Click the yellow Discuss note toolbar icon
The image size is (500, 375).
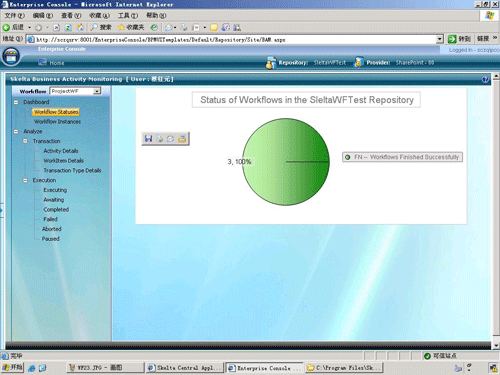pos(214,27)
